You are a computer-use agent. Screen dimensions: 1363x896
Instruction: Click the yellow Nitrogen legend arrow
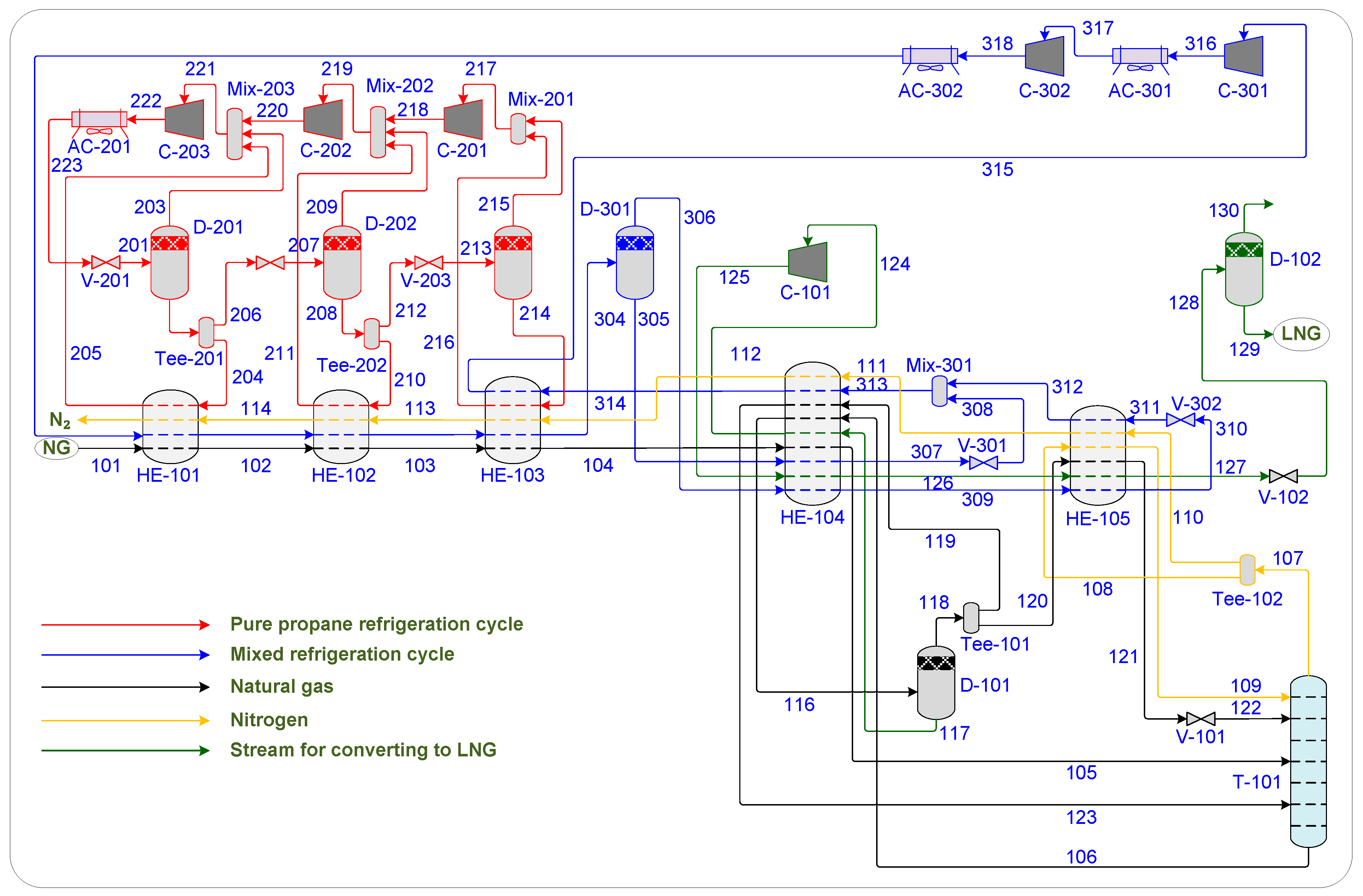pyautogui.click(x=125, y=720)
